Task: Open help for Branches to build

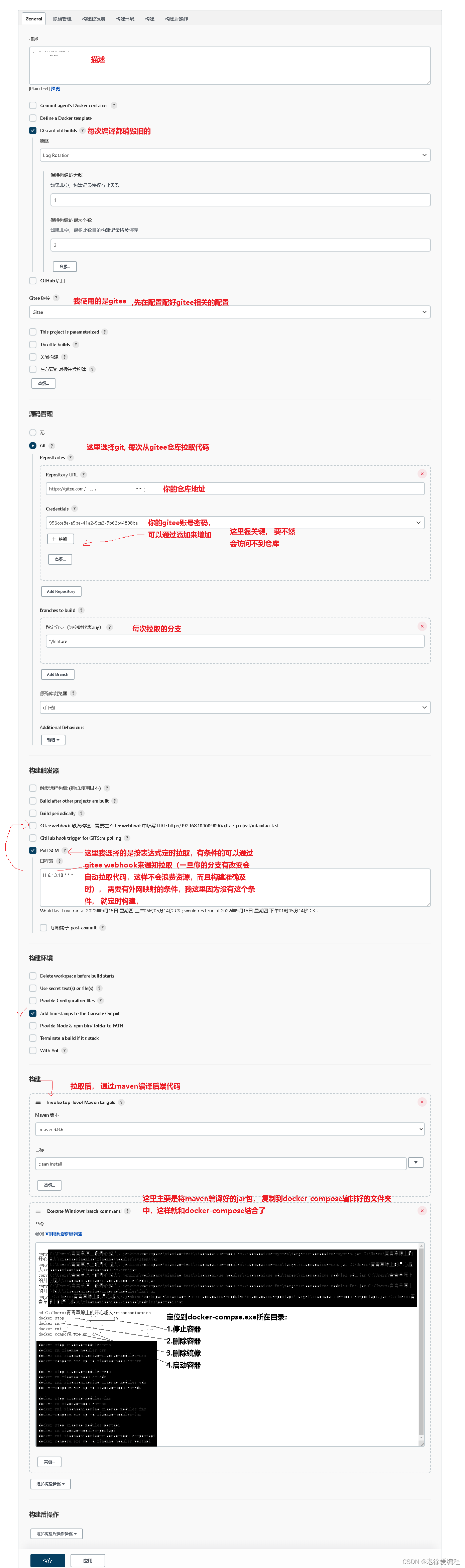Action: coord(81,610)
